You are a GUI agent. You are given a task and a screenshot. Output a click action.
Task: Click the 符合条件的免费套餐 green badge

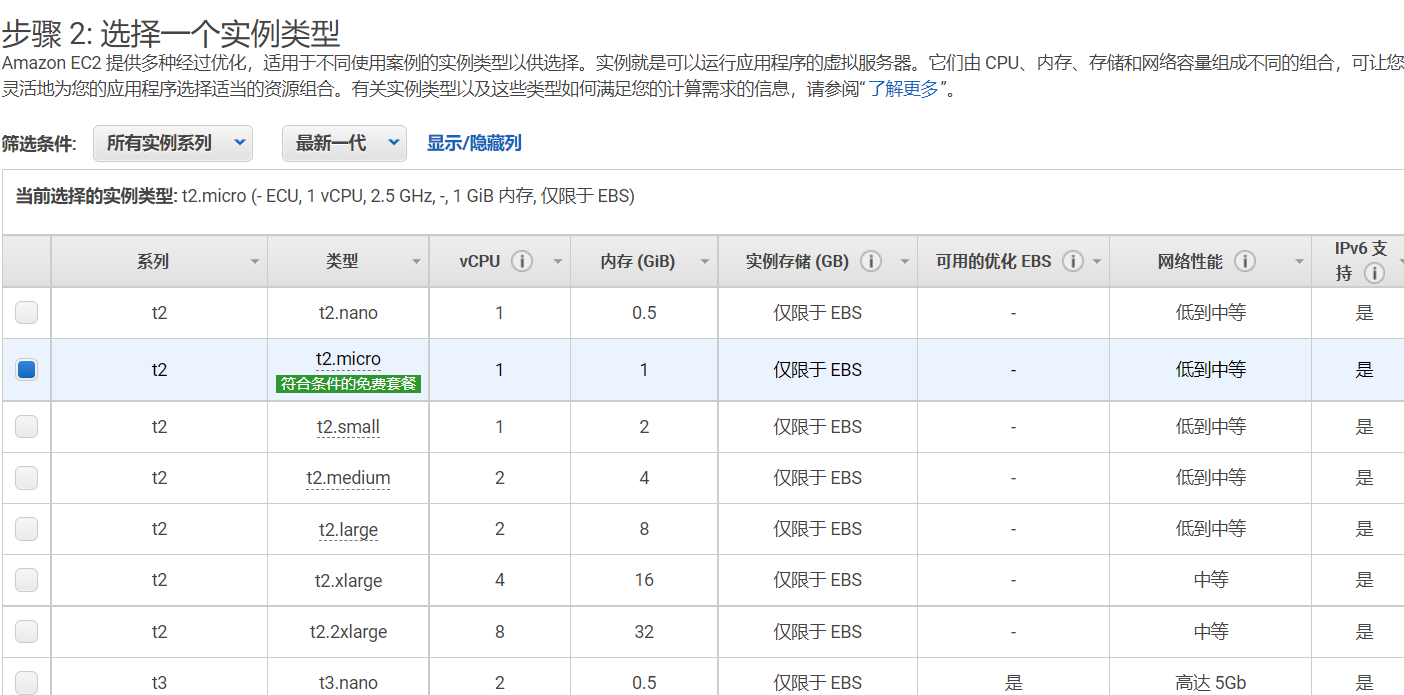pyautogui.click(x=348, y=383)
